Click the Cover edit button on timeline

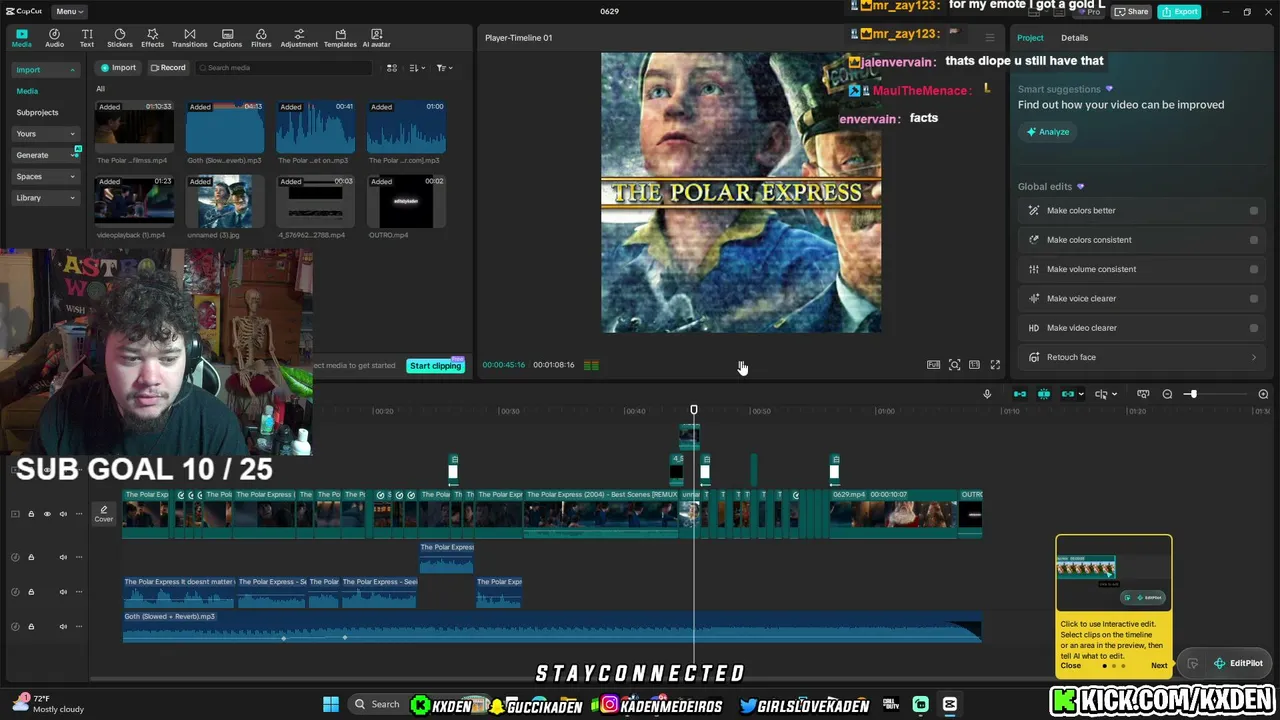[x=103, y=514]
